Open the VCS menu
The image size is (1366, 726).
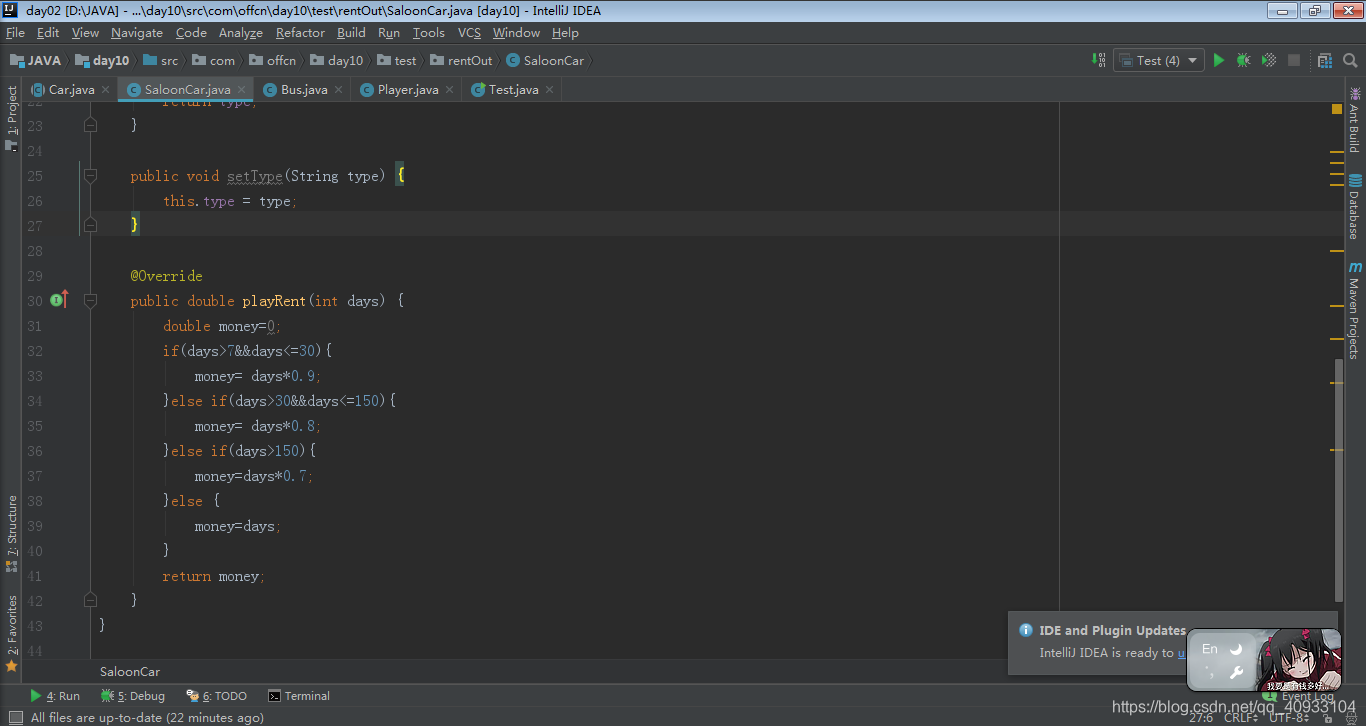[x=469, y=32]
